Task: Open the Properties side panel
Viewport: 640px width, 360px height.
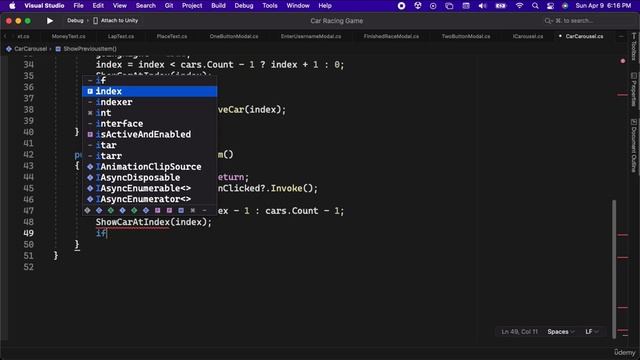Action: pos(633,89)
